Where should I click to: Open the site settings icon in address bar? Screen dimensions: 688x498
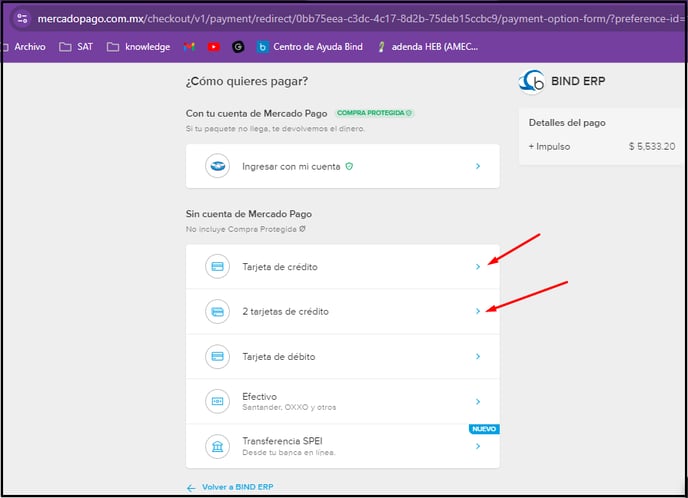tap(22, 18)
